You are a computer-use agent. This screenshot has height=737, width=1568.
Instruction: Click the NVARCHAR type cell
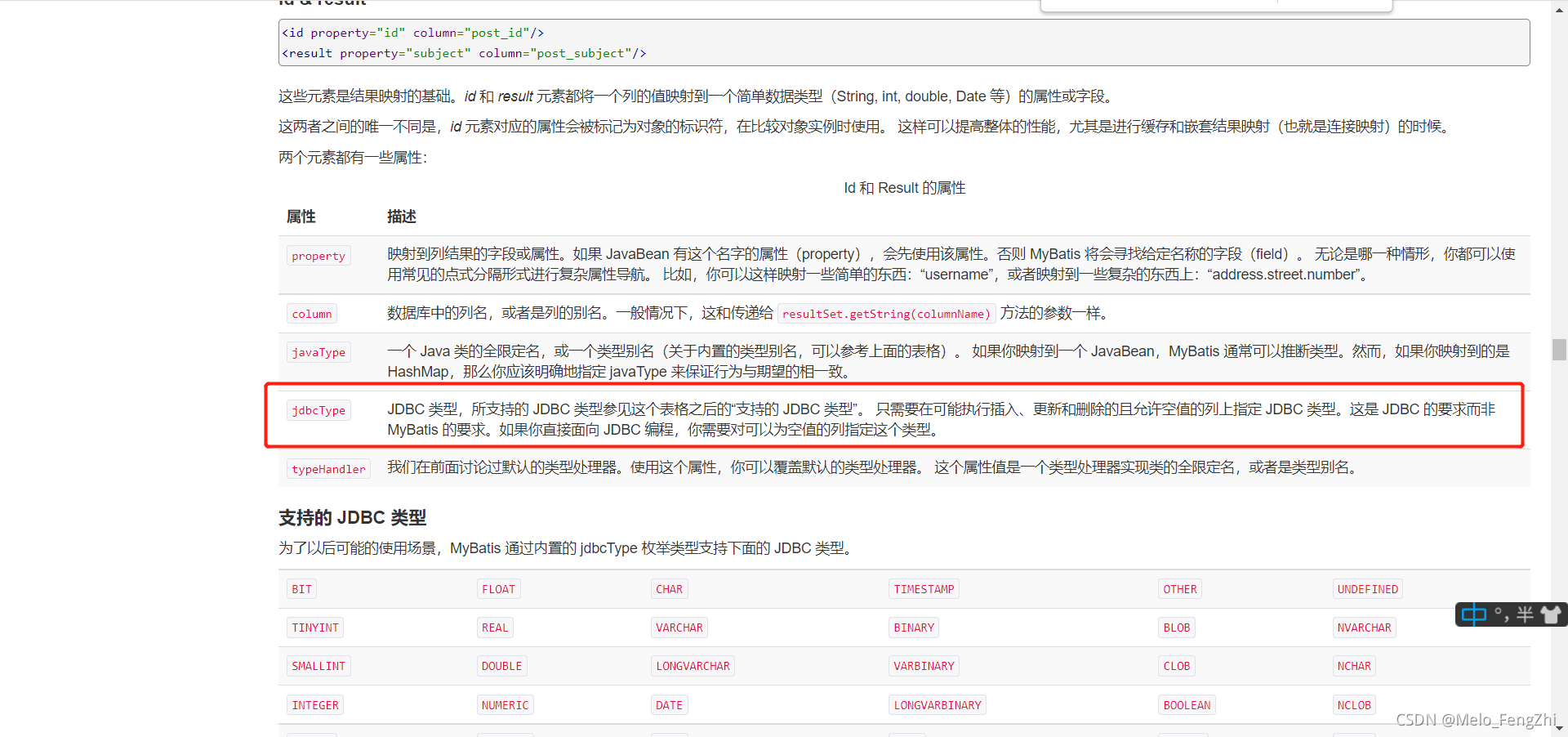(1364, 628)
